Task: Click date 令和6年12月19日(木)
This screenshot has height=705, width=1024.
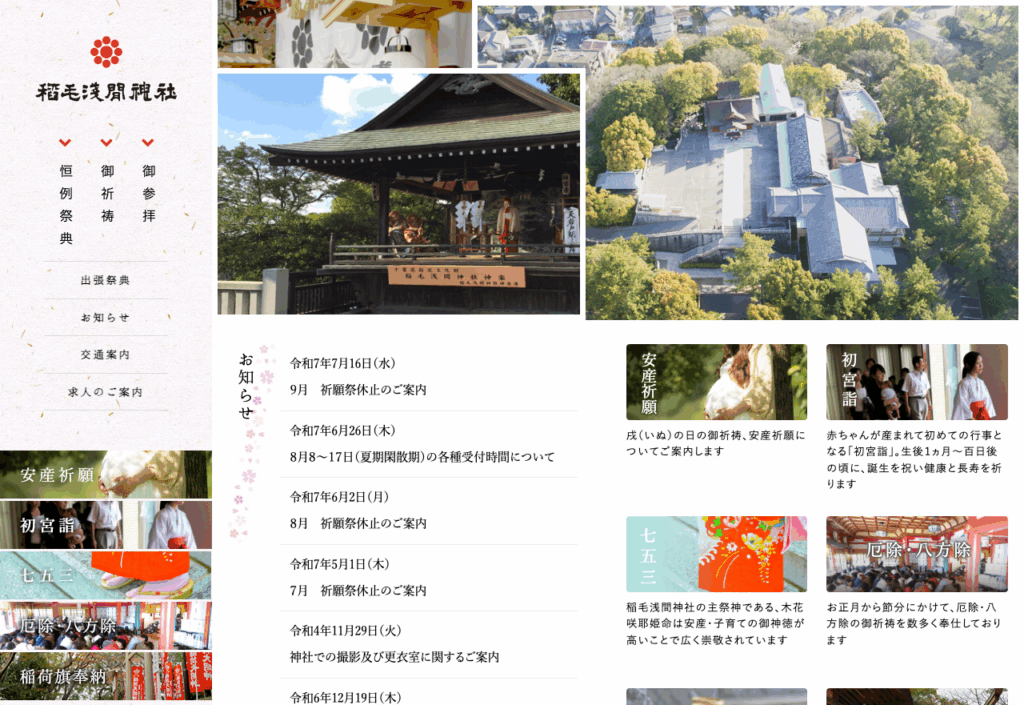Action: [345, 698]
